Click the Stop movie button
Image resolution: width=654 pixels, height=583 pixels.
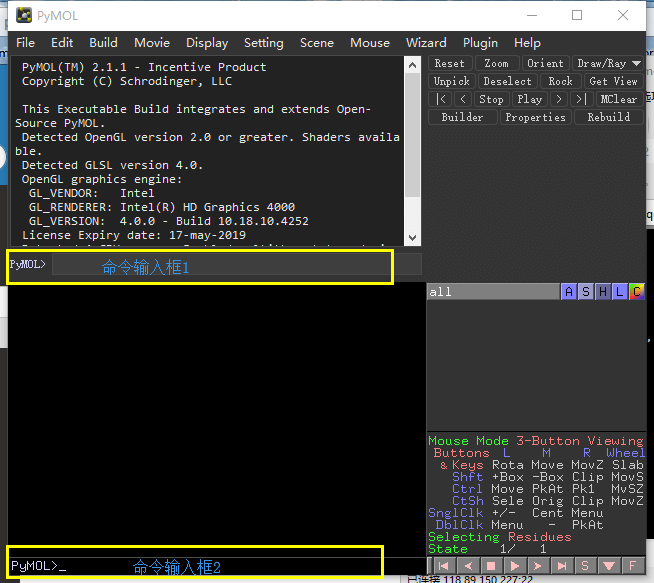(491, 99)
